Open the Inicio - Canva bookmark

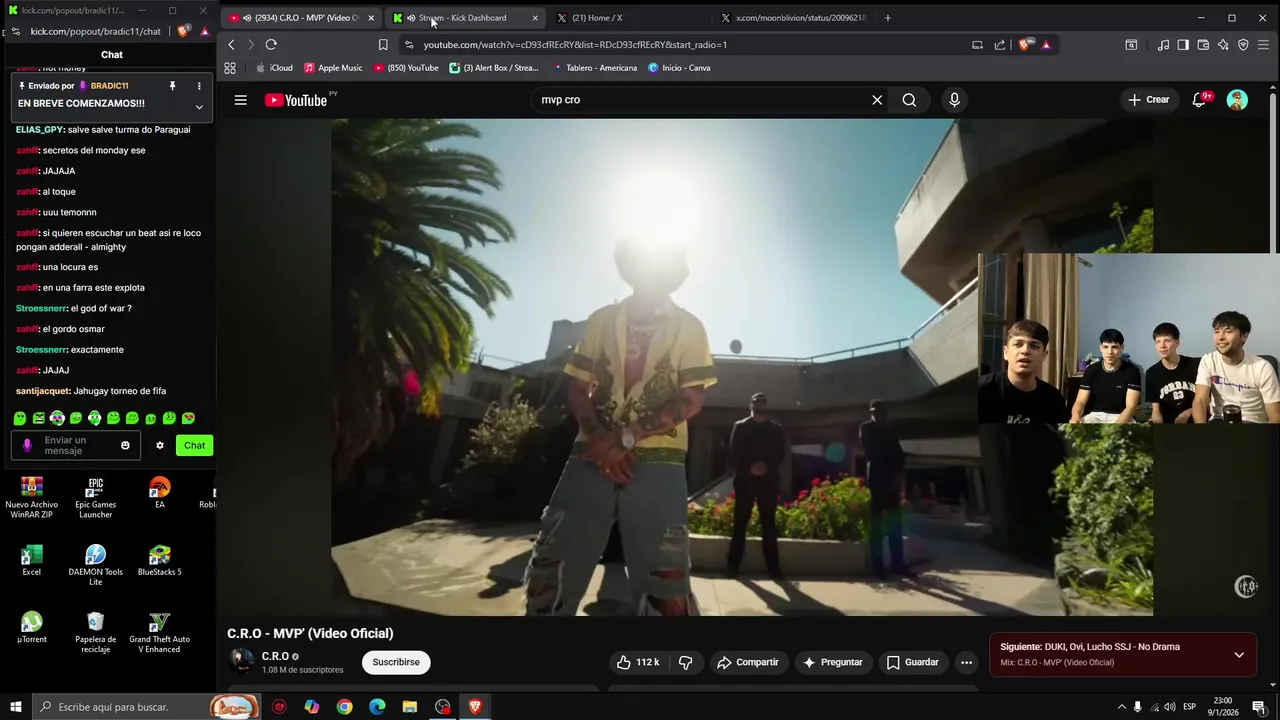click(x=679, y=68)
